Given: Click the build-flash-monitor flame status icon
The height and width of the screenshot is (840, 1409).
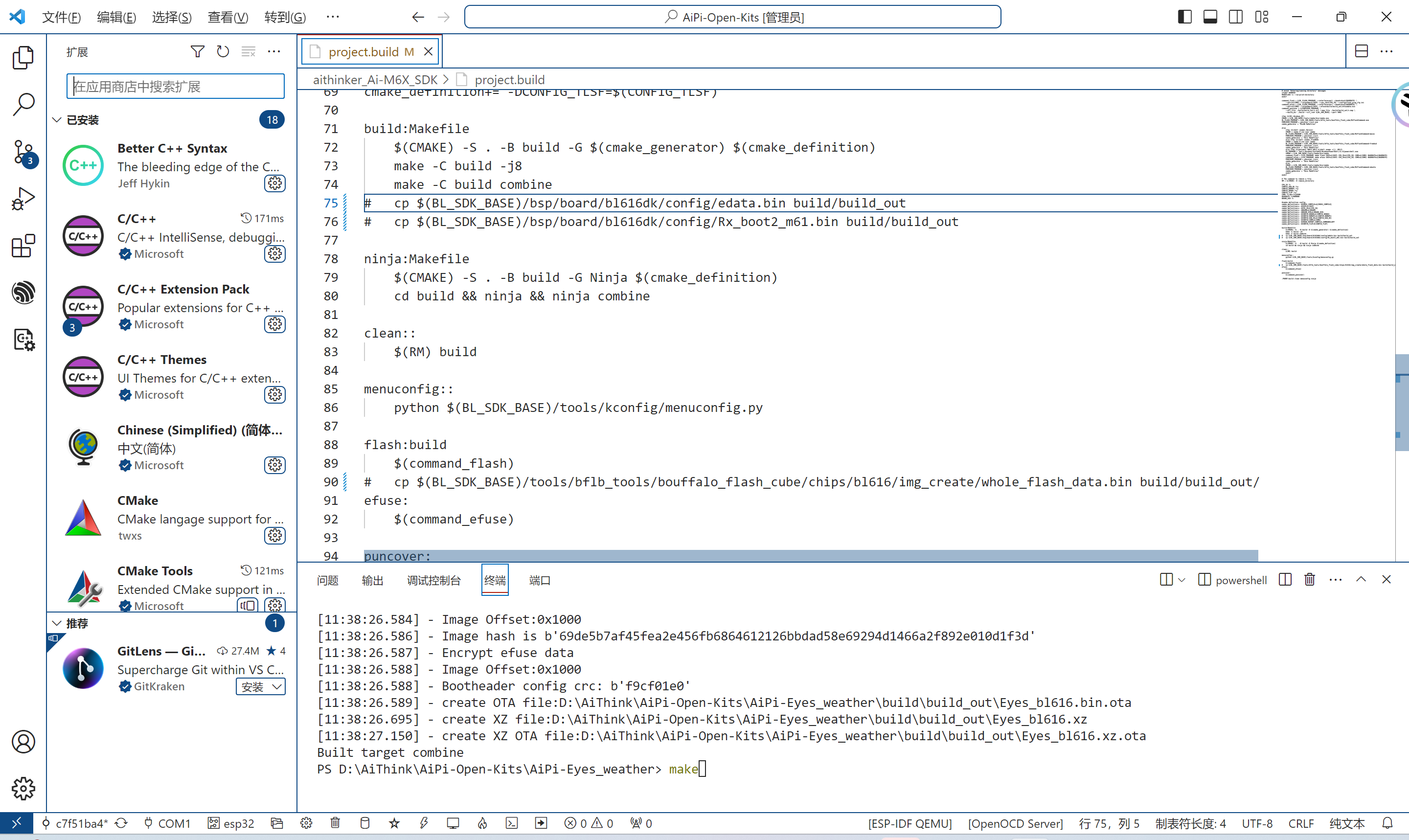Looking at the screenshot, I should tap(482, 823).
